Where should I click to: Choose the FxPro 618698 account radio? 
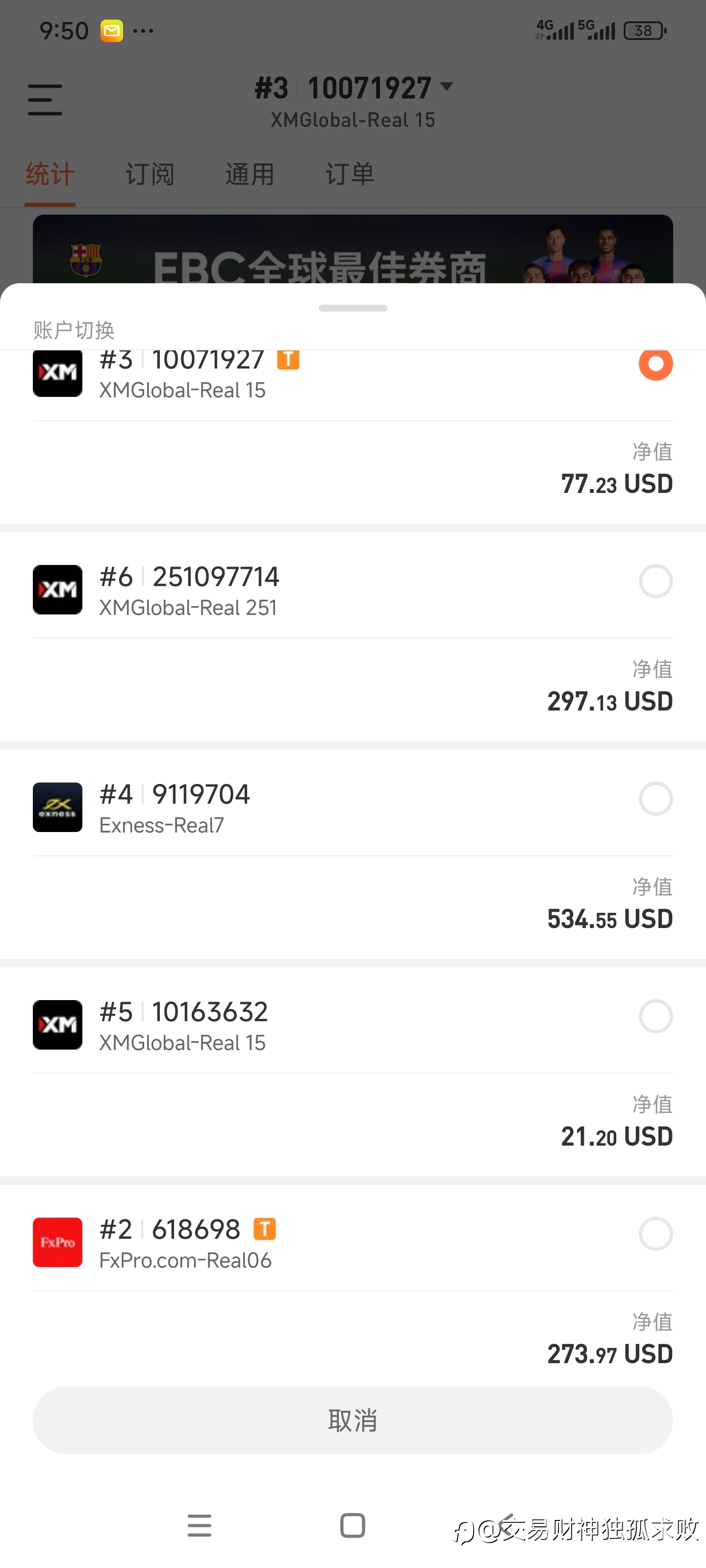(x=656, y=1234)
